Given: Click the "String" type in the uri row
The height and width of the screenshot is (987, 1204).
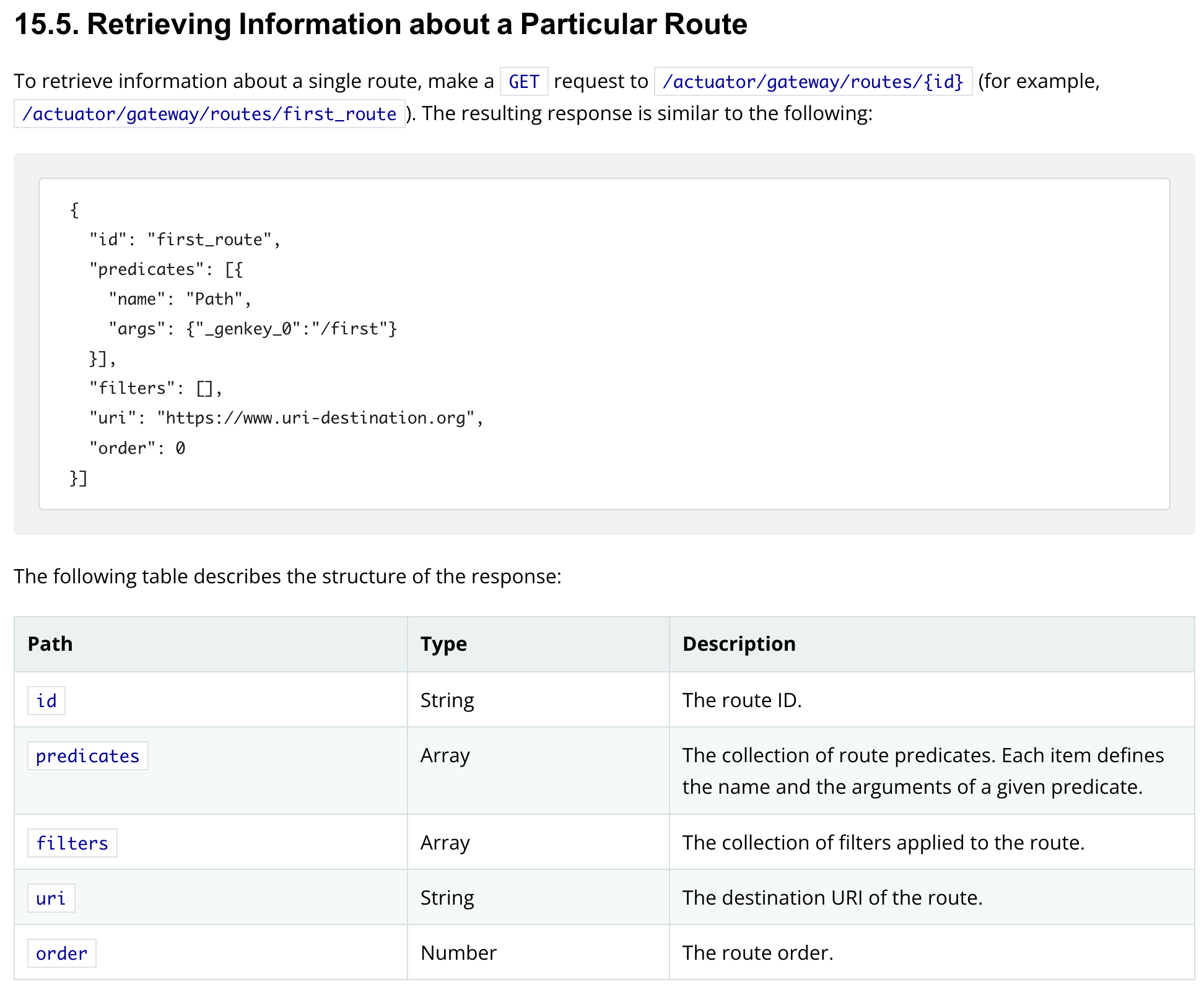Looking at the screenshot, I should coord(447,898).
